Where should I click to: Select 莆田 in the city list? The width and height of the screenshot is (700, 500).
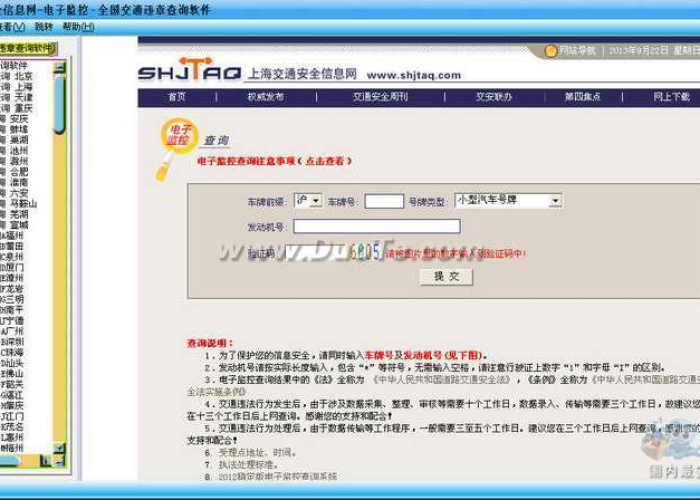click(13, 246)
